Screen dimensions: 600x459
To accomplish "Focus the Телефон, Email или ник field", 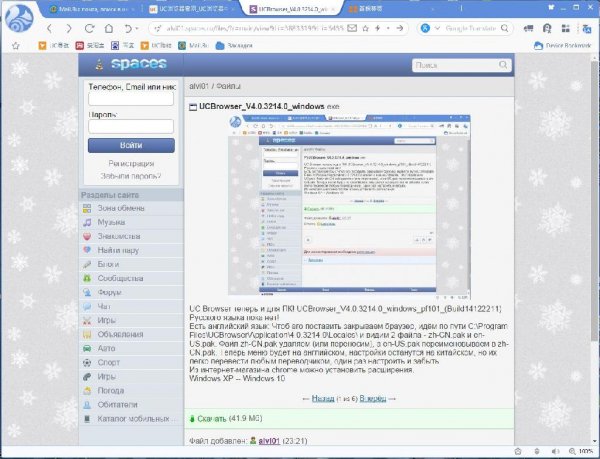I will pyautogui.click(x=131, y=99).
